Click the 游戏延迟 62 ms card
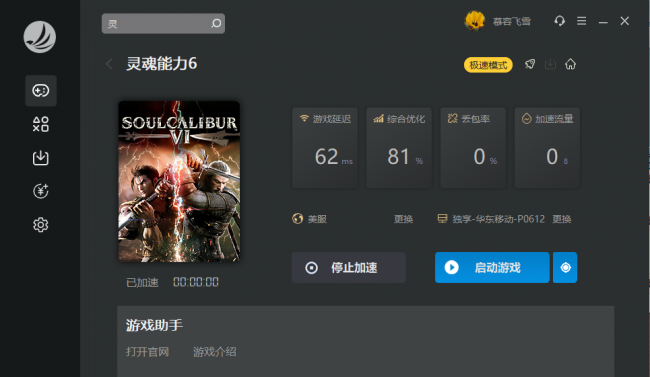The height and width of the screenshot is (377, 650). coord(325,148)
